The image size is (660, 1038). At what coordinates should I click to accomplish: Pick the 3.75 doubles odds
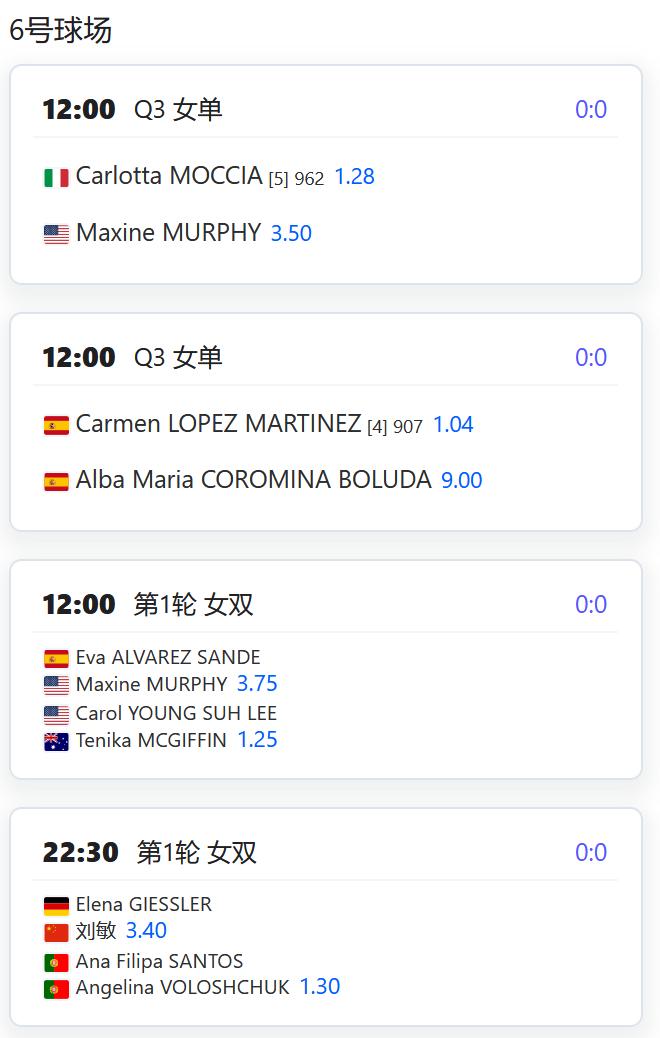(x=257, y=683)
